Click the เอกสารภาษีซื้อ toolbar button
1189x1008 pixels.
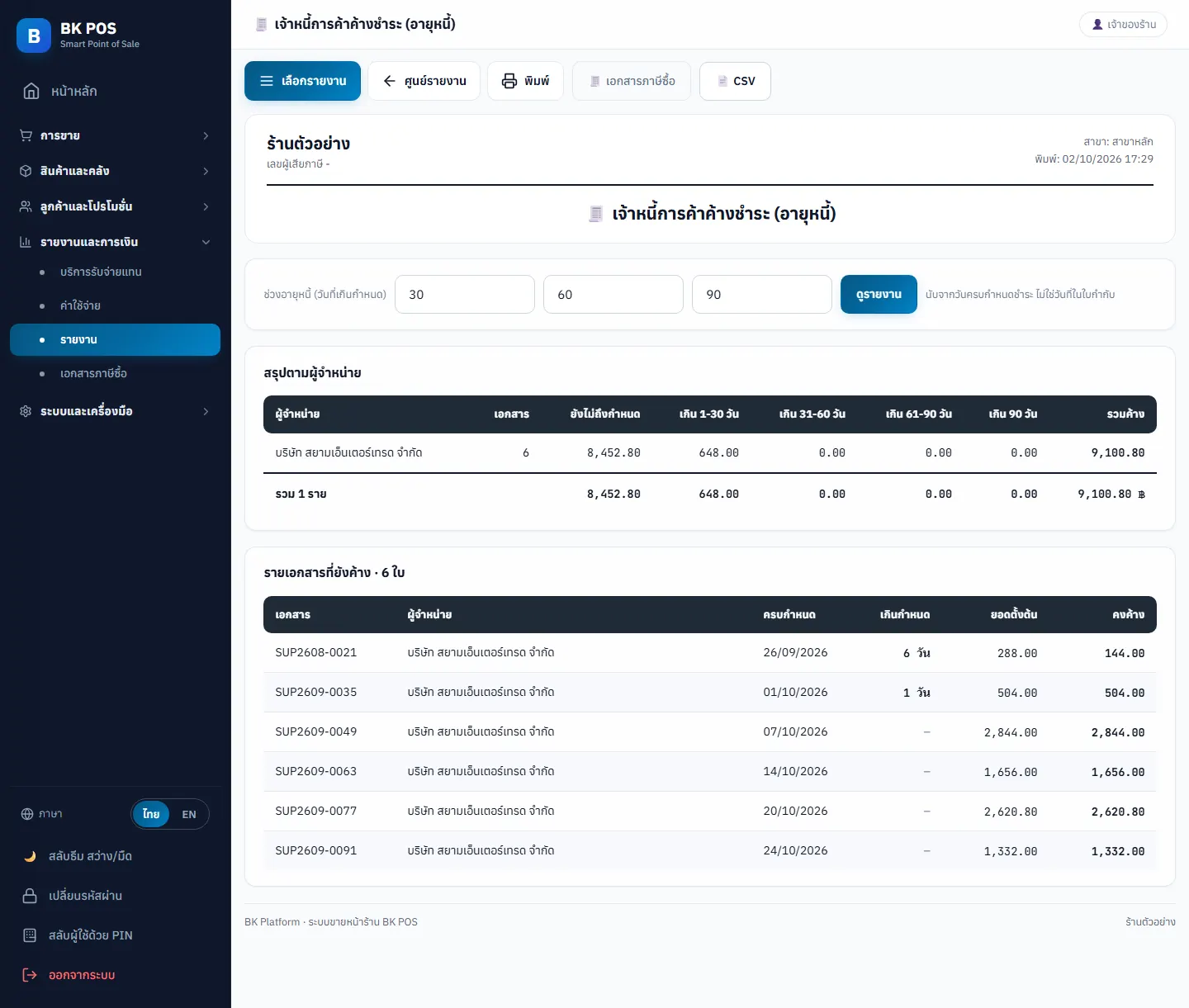pyautogui.click(x=632, y=81)
